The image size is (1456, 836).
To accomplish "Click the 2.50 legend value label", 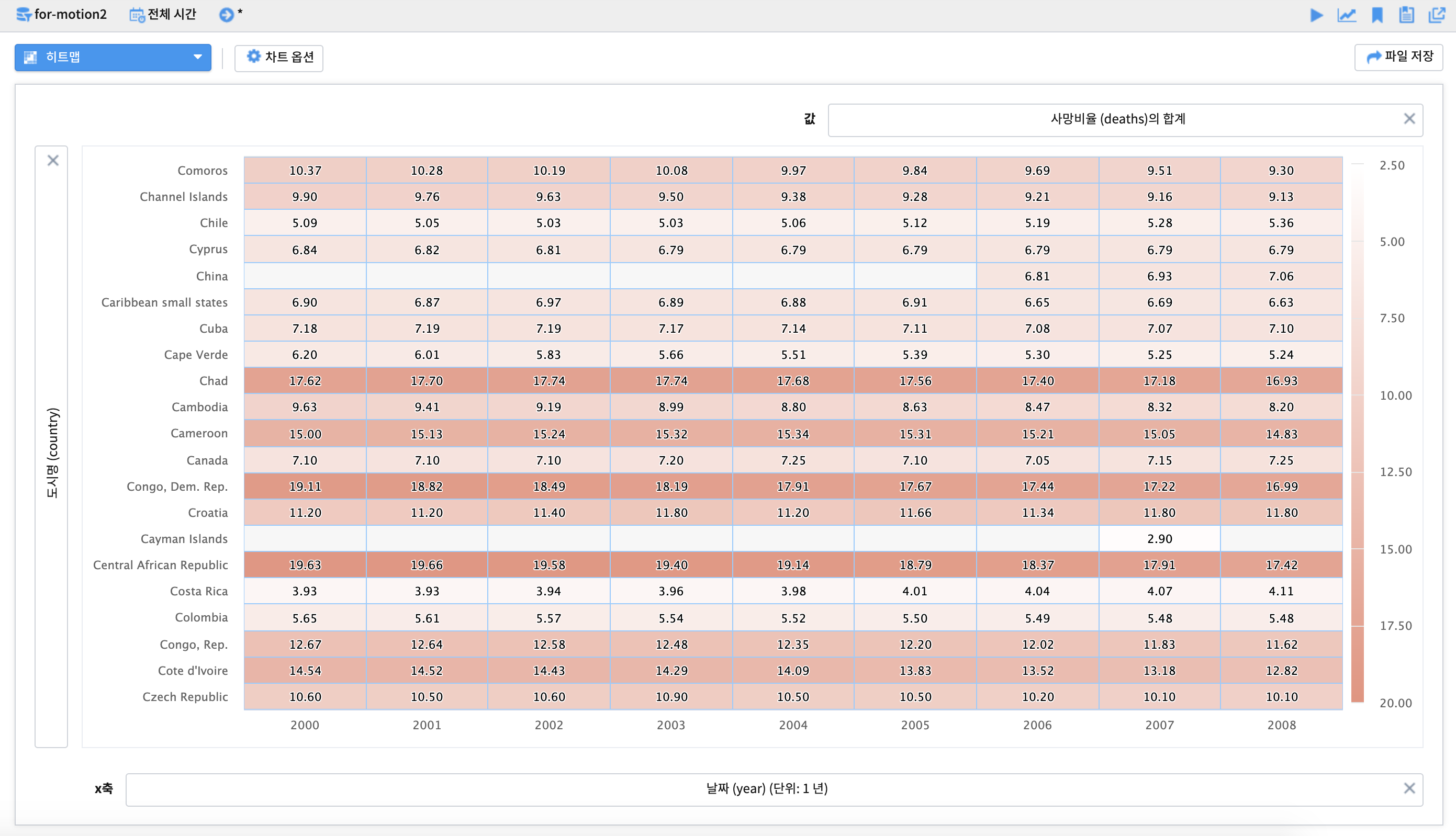I will (1392, 165).
